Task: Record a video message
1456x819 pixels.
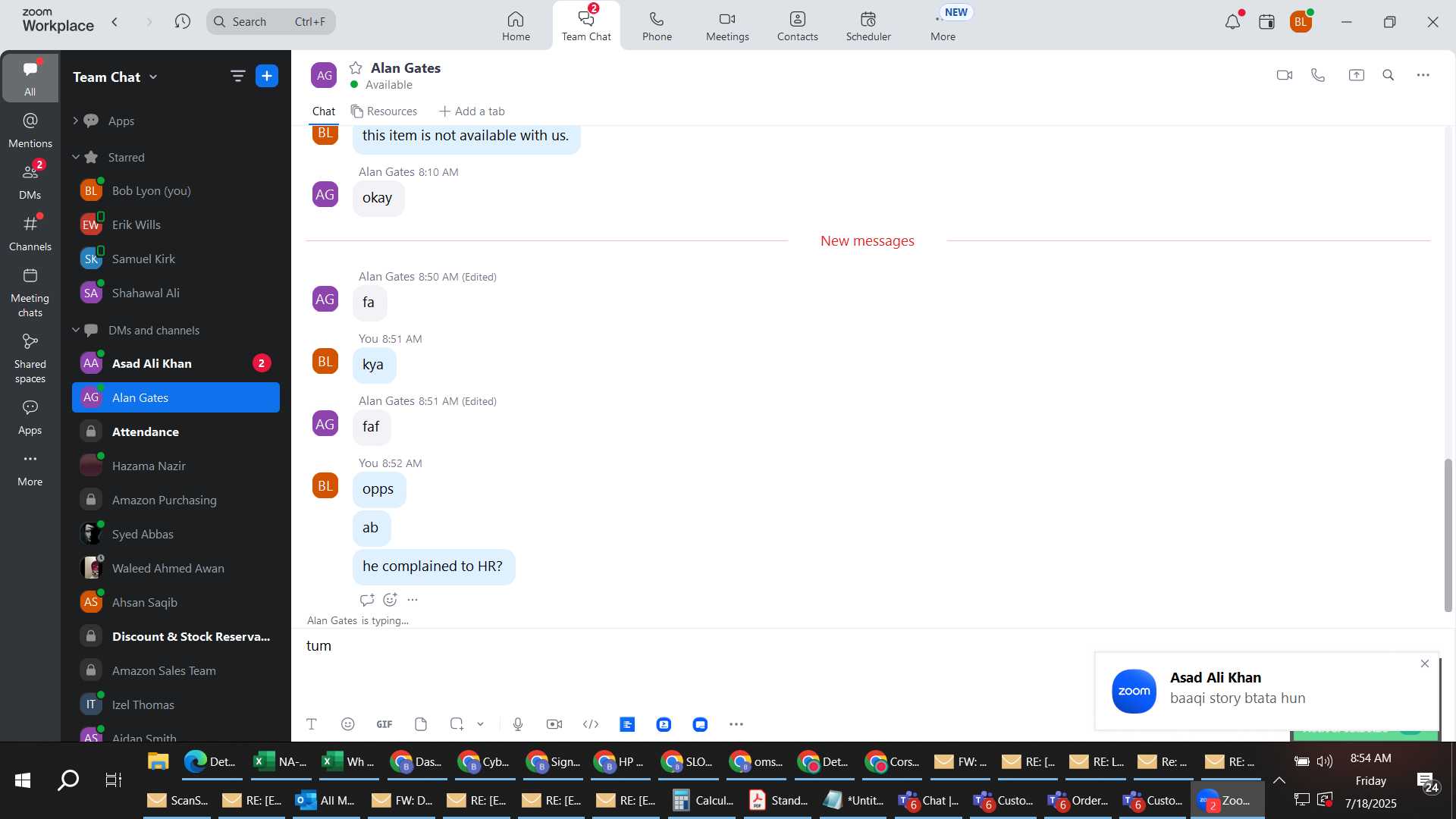Action: [554, 724]
